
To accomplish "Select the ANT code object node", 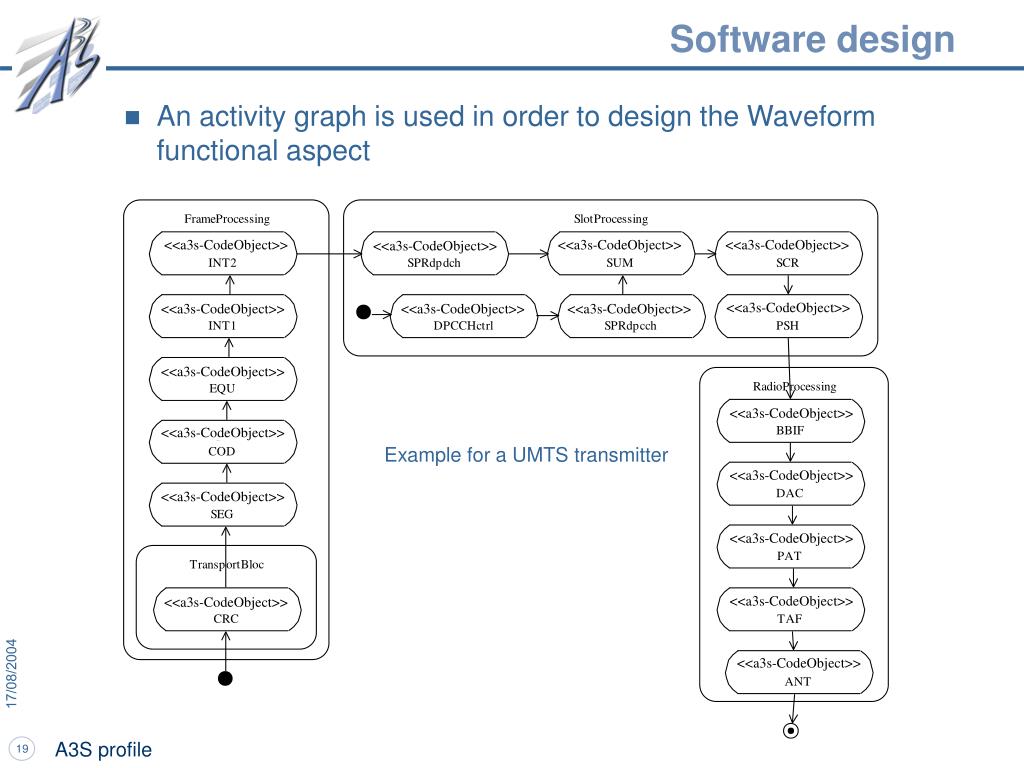I will click(x=799, y=672).
